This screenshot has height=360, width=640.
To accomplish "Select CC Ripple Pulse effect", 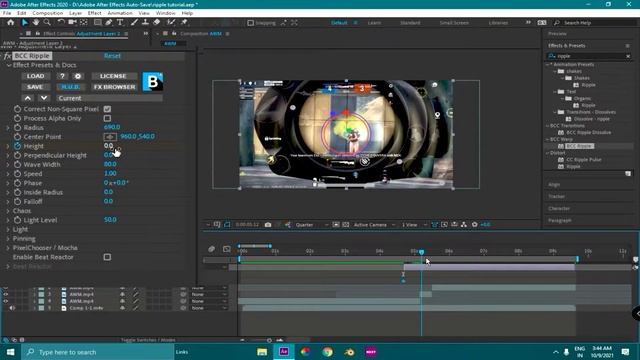I will (584, 160).
